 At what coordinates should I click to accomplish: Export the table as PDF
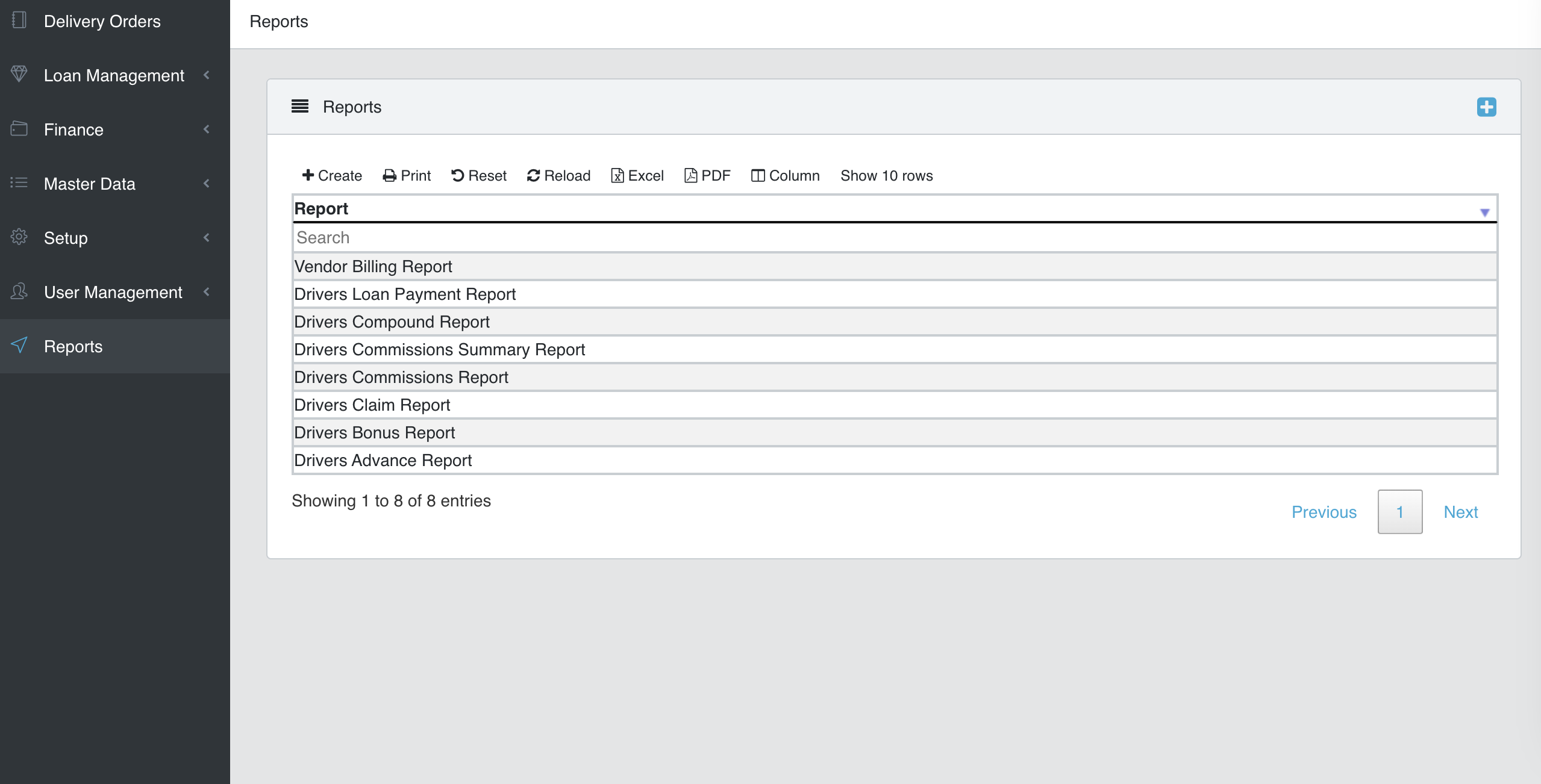point(708,176)
